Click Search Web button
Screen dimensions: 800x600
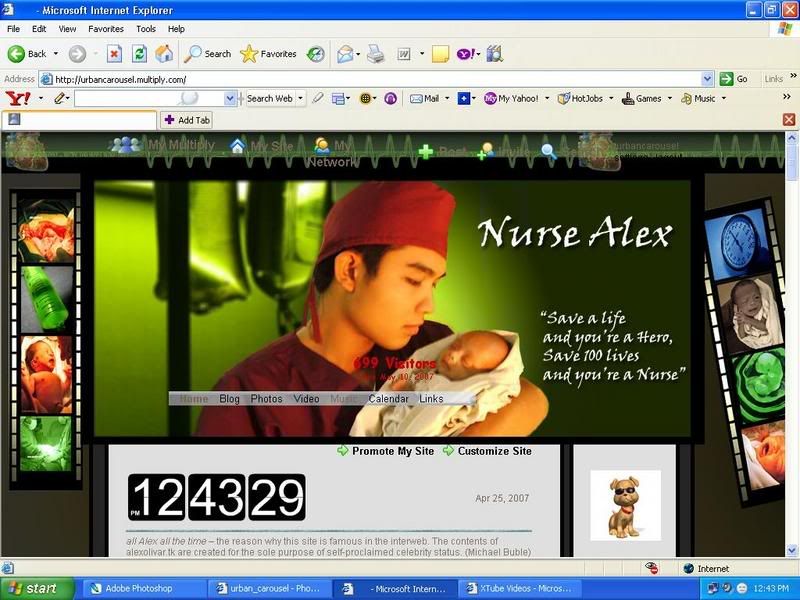[269, 98]
